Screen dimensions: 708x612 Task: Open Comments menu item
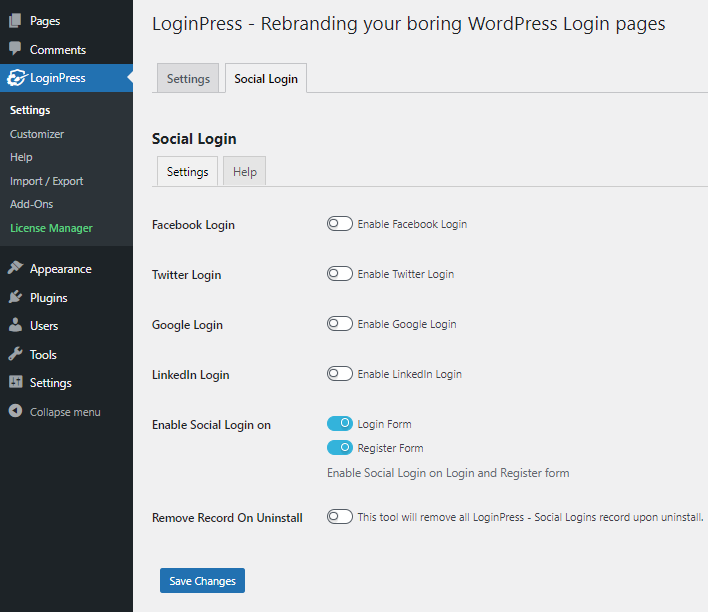coord(66,49)
